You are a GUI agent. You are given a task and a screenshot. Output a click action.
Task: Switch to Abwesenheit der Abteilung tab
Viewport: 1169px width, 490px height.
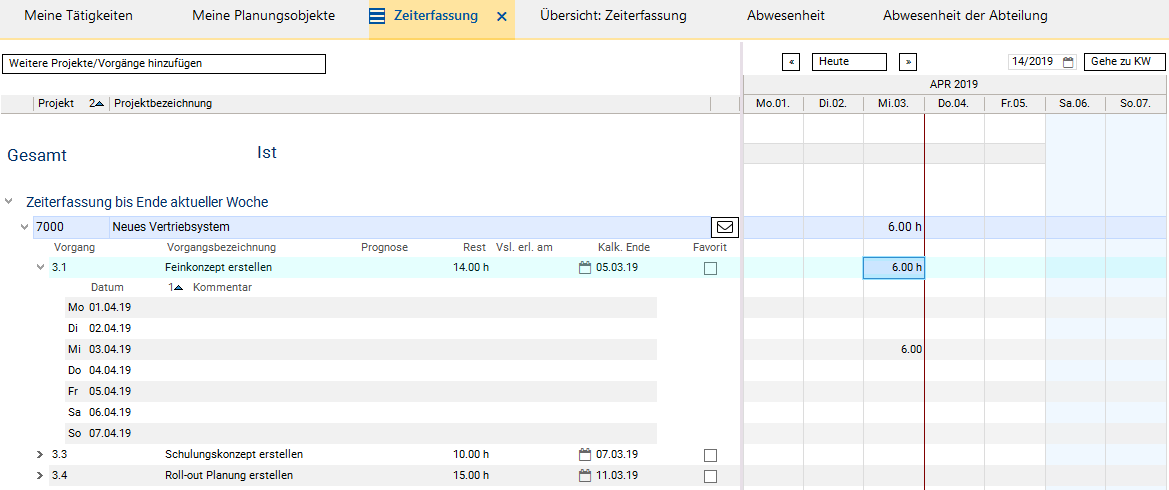click(x=965, y=16)
